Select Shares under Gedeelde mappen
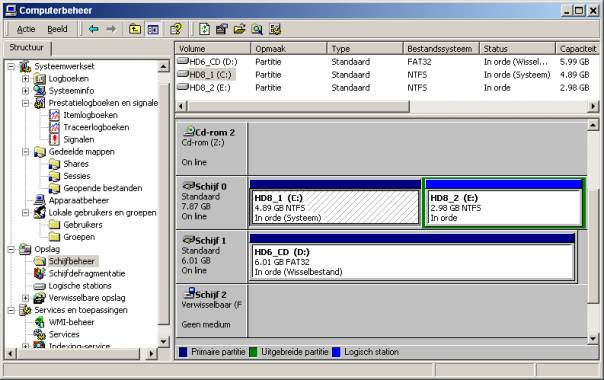 (76, 164)
